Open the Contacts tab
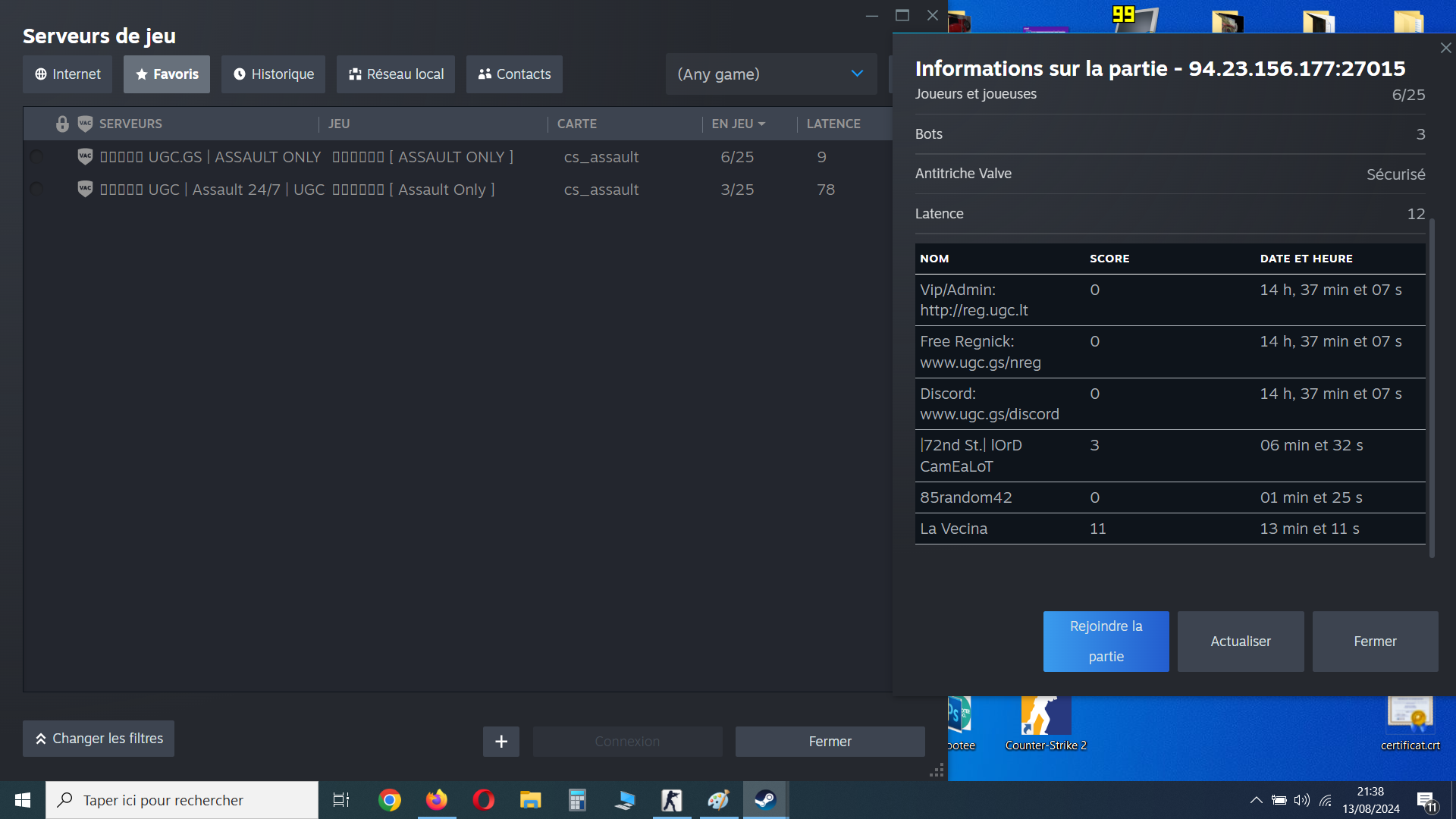 coord(514,74)
